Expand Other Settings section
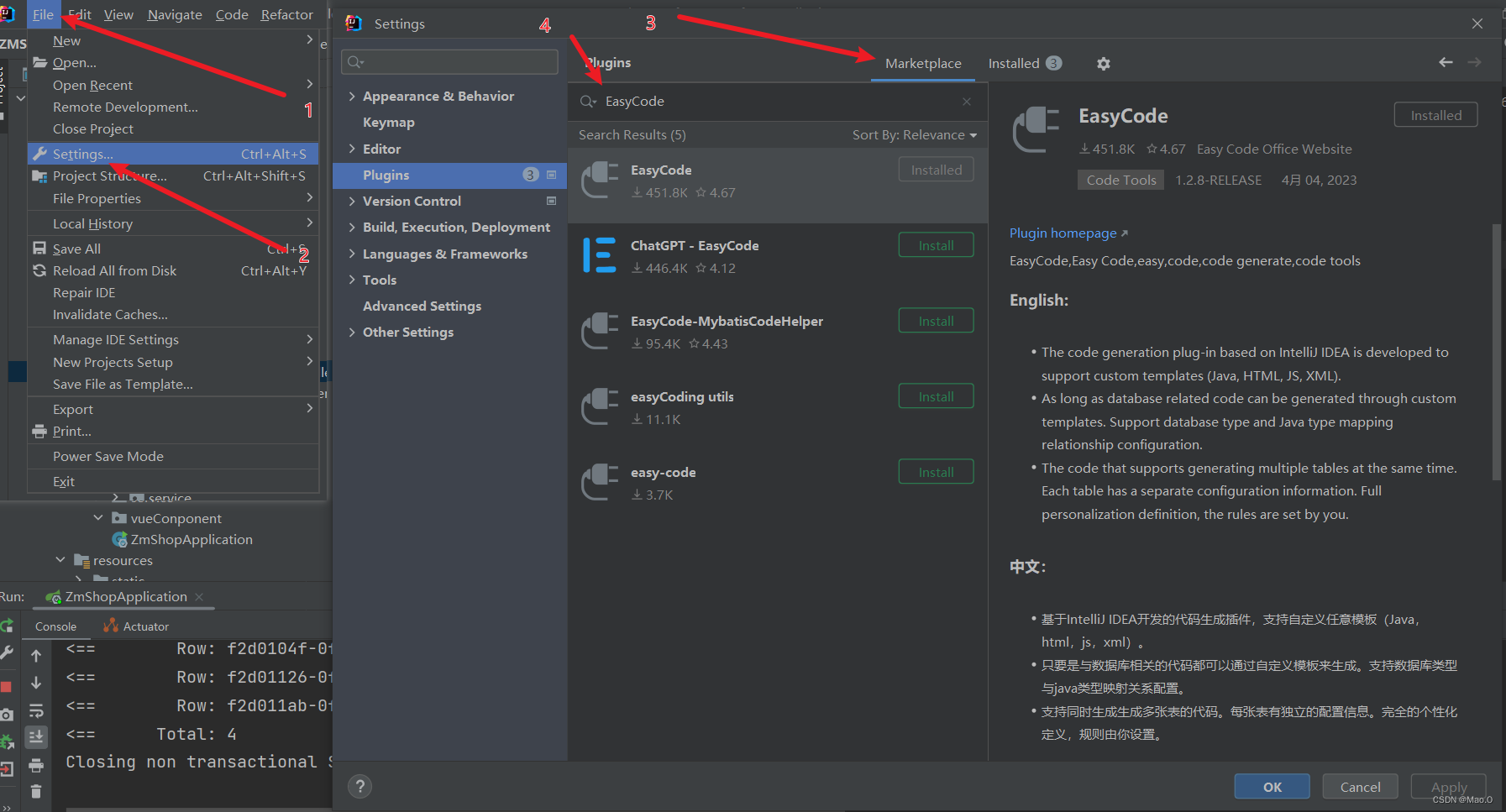 pyautogui.click(x=352, y=333)
